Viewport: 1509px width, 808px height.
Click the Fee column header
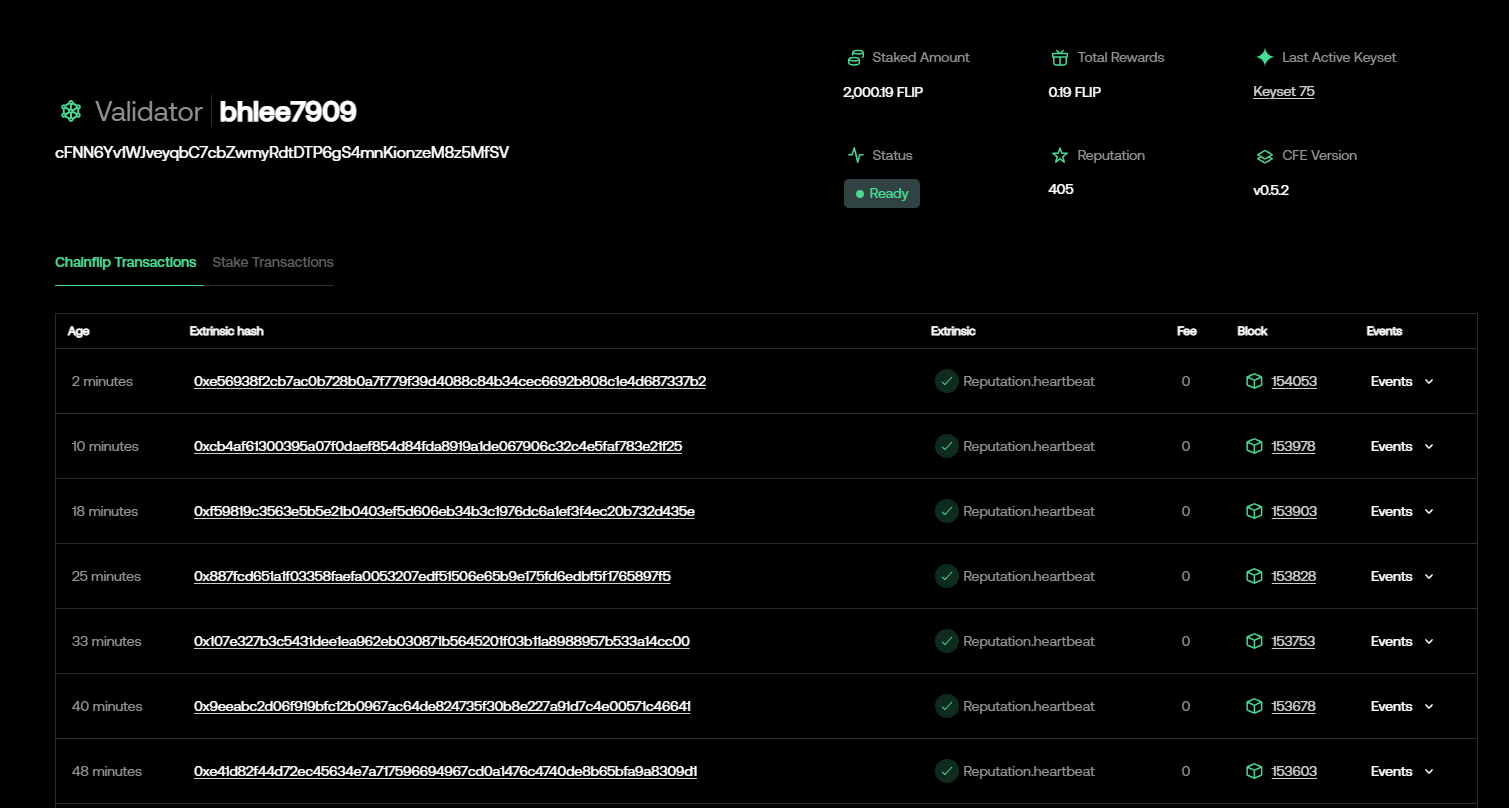coord(1187,331)
